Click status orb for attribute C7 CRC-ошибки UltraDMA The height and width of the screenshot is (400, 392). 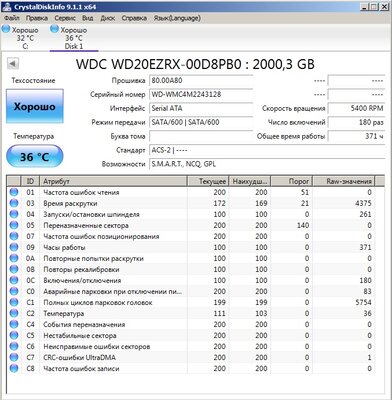(14, 357)
